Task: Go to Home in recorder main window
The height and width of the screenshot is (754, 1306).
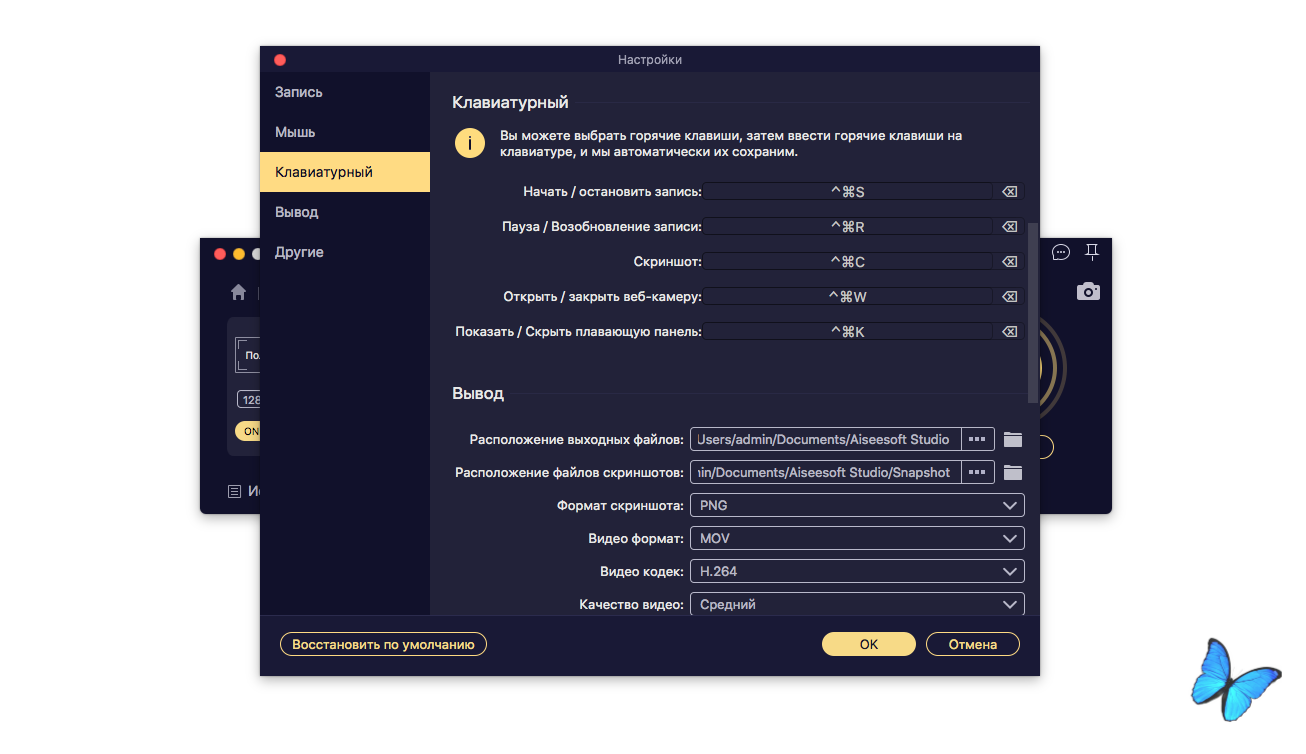Action: pyautogui.click(x=238, y=292)
